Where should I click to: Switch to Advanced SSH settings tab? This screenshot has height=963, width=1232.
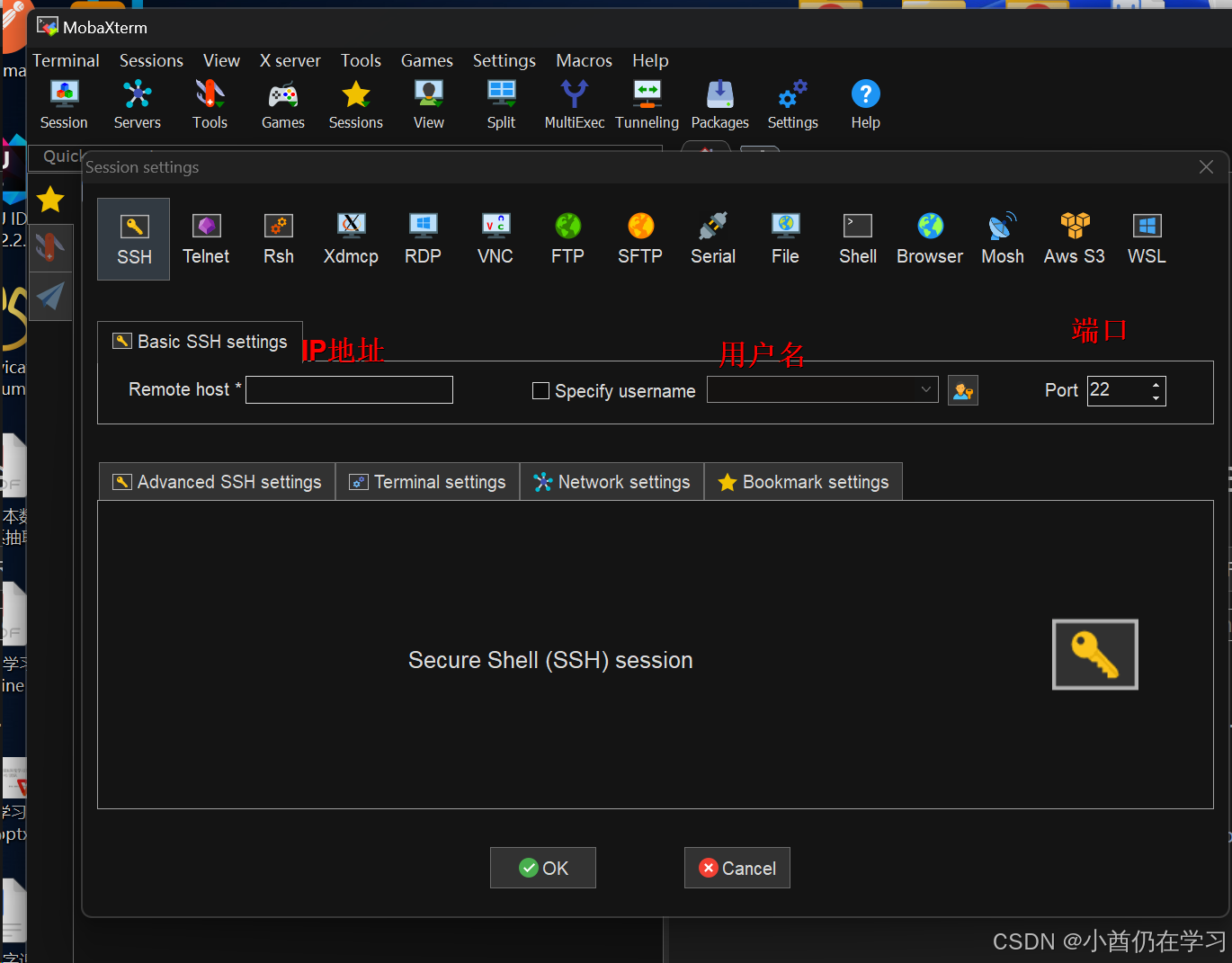(x=217, y=482)
